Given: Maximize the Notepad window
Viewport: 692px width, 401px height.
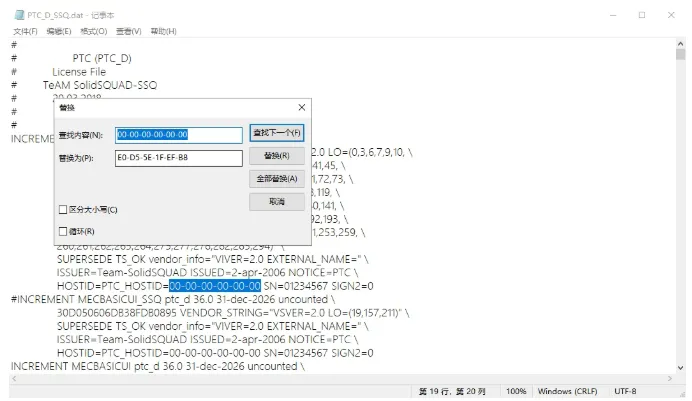Looking at the screenshot, I should pos(642,15).
